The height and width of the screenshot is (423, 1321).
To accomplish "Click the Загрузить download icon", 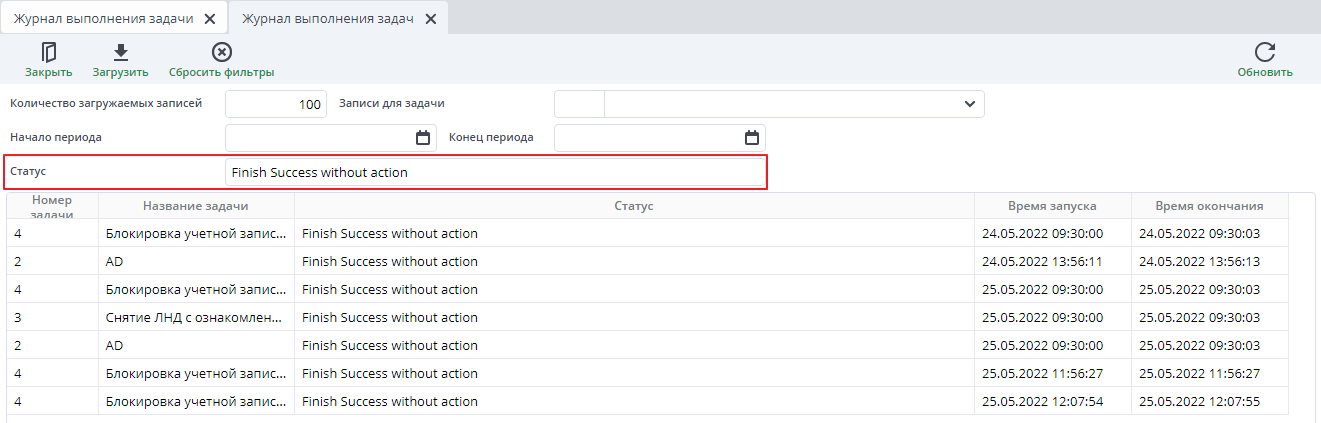I will [120, 52].
